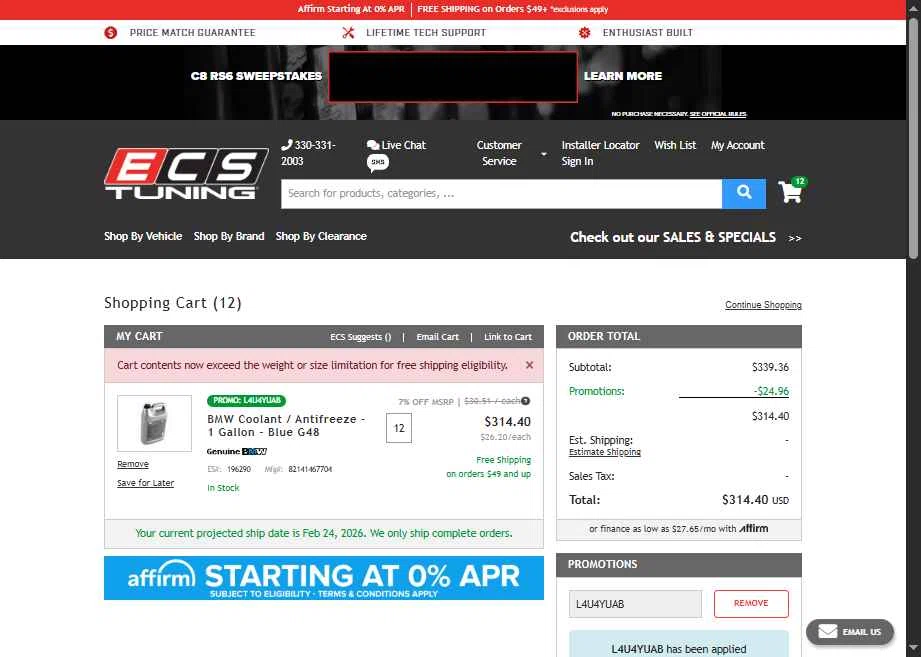Click Link to Cart
921x657 pixels.
(507, 337)
